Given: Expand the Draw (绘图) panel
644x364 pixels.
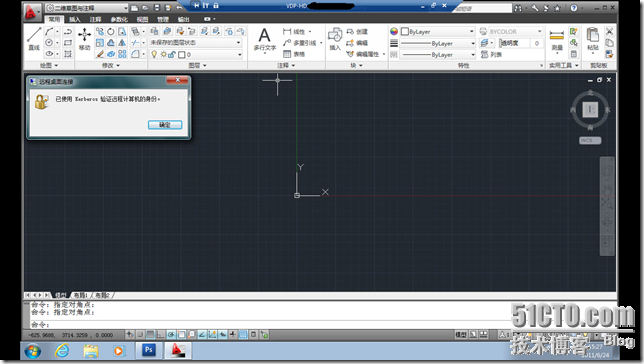Looking at the screenshot, I should (x=49, y=65).
